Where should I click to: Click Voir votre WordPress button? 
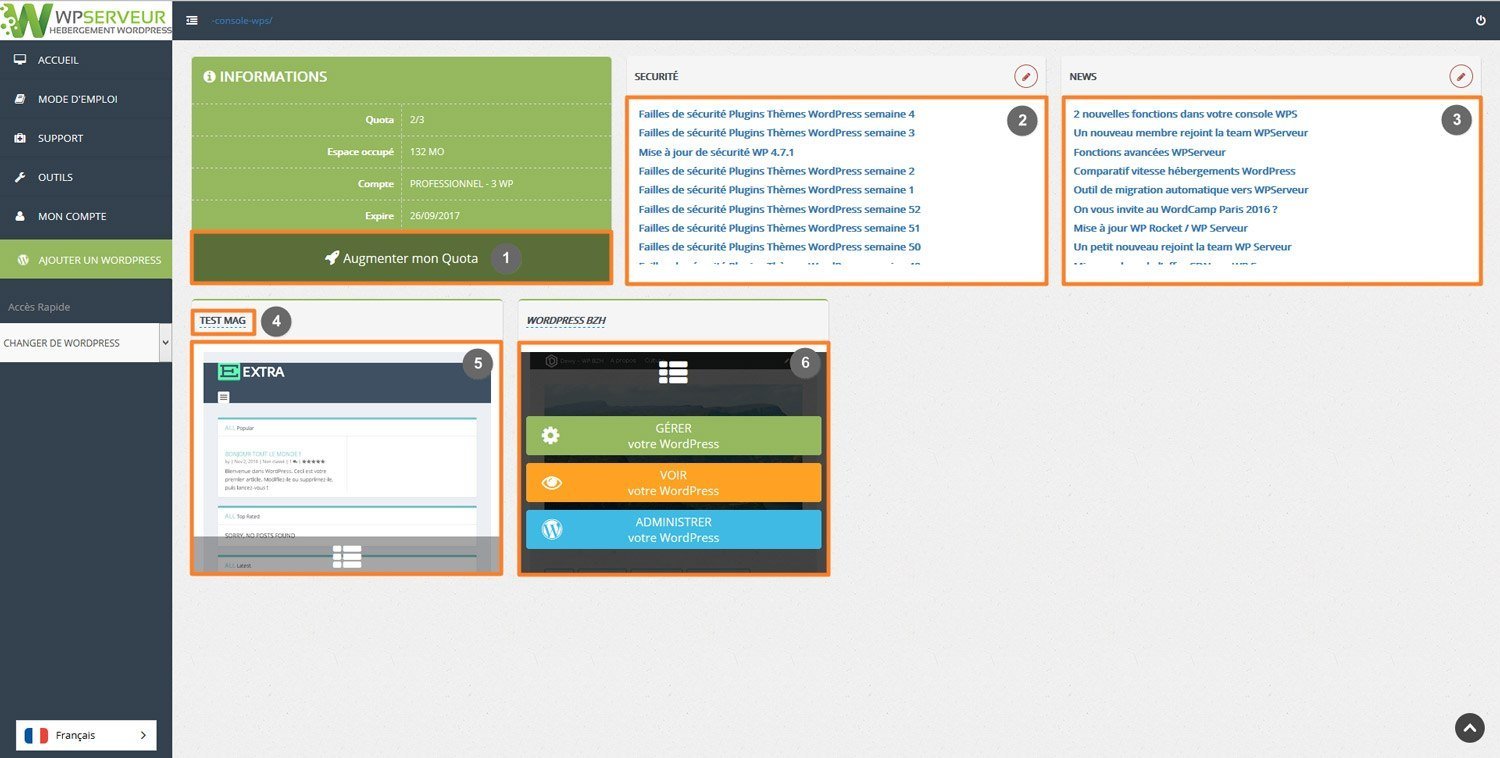point(674,483)
